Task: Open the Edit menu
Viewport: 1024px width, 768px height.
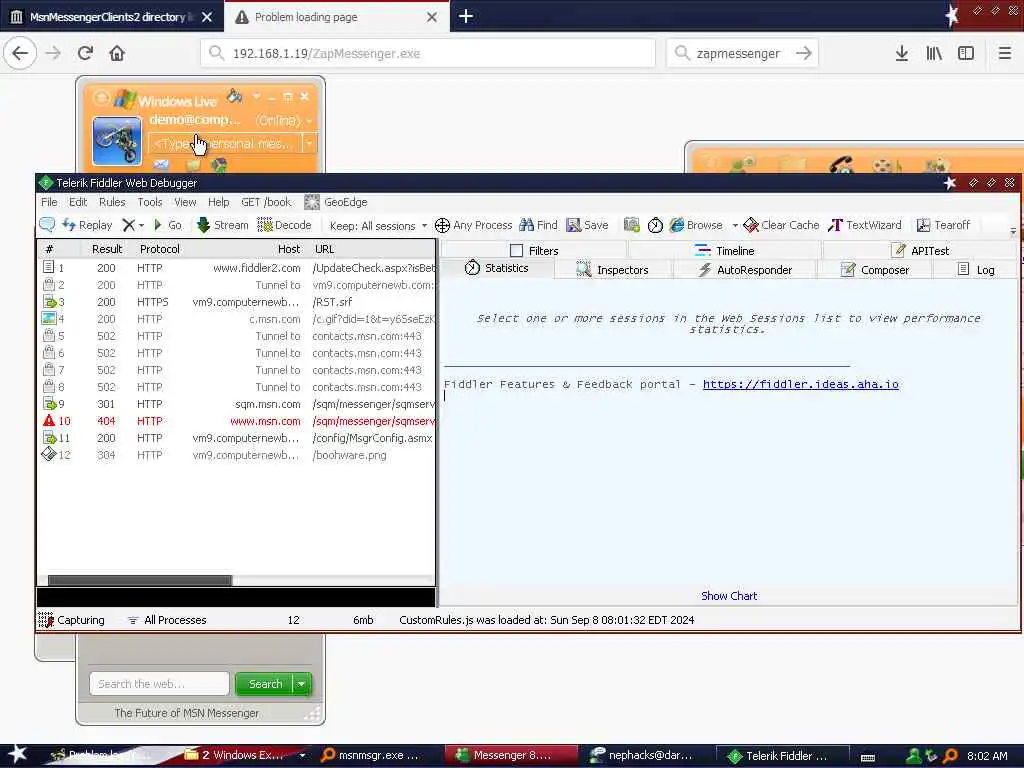Action: point(78,202)
